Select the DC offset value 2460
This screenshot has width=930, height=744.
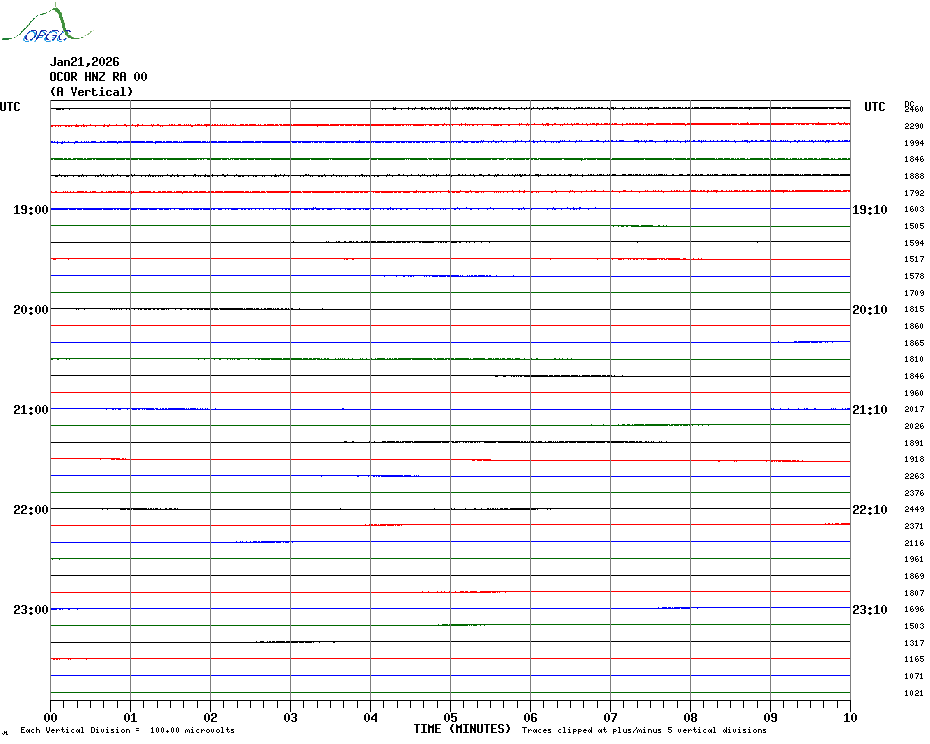click(x=913, y=109)
